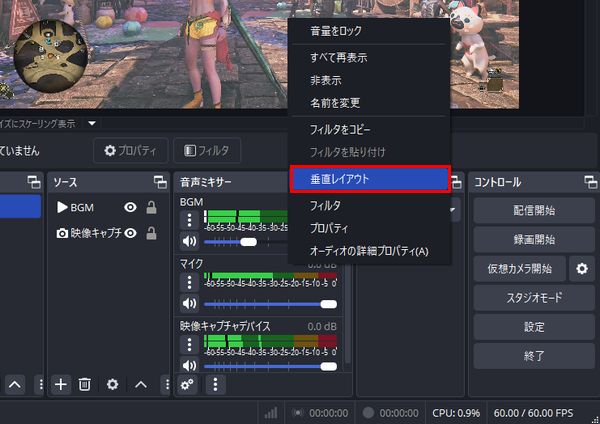Image resolution: width=600 pixels, height=424 pixels.
Task: Open sources toolbar overflow three-dot menu
Action: pyautogui.click(x=167, y=384)
